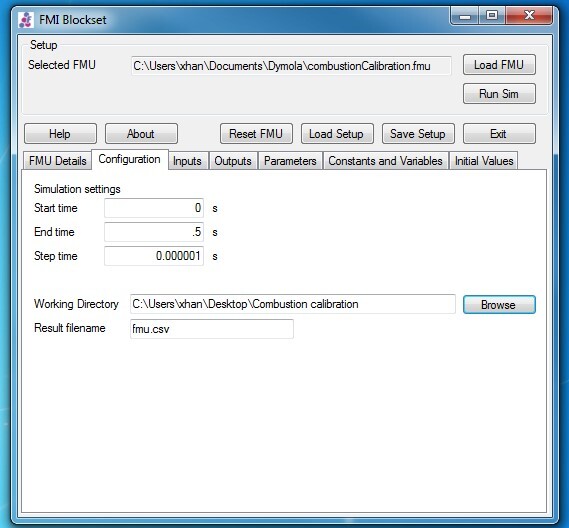Switch to the FMU Details tab
The width and height of the screenshot is (569, 528).
[57, 161]
